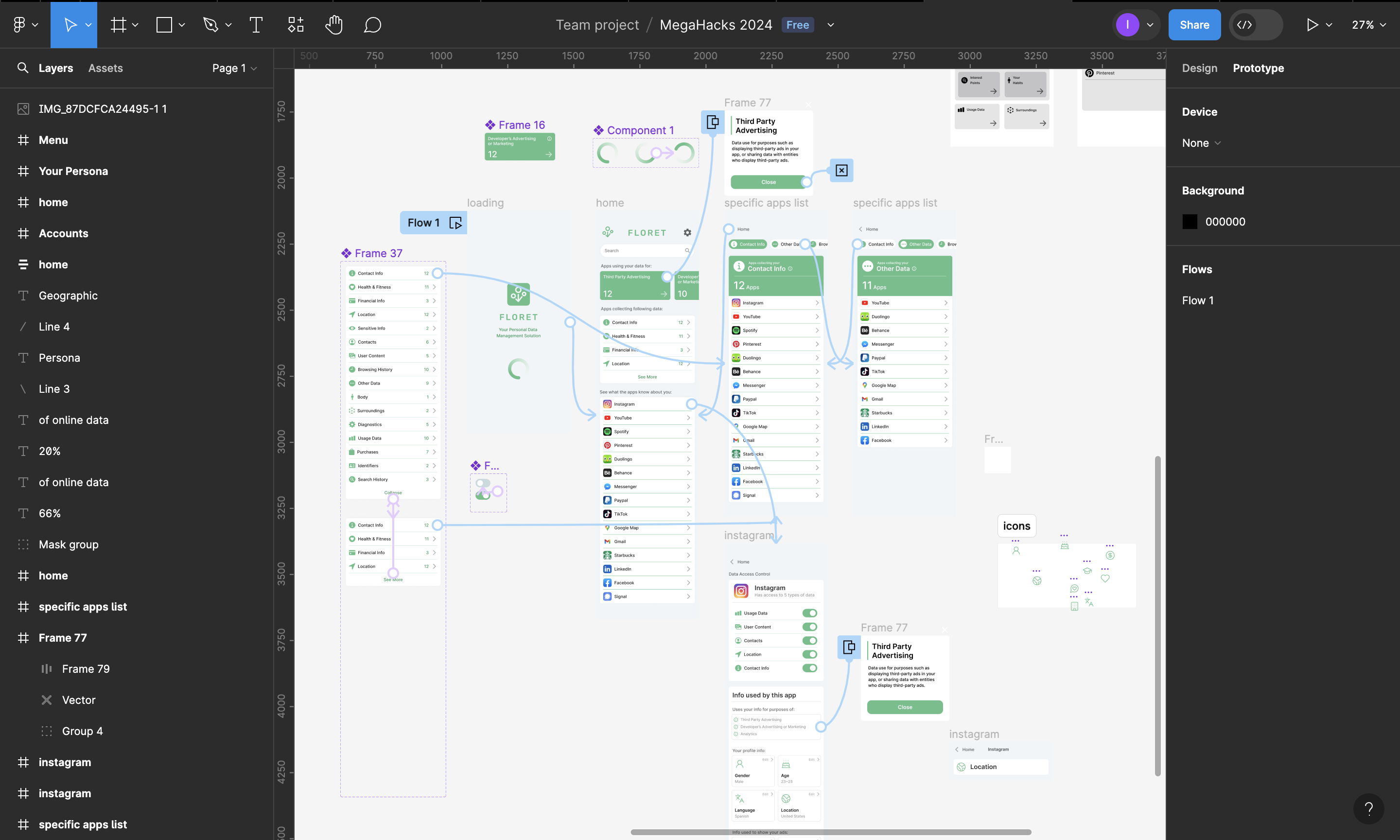
Task: Select the Comment tool
Action: (372, 25)
